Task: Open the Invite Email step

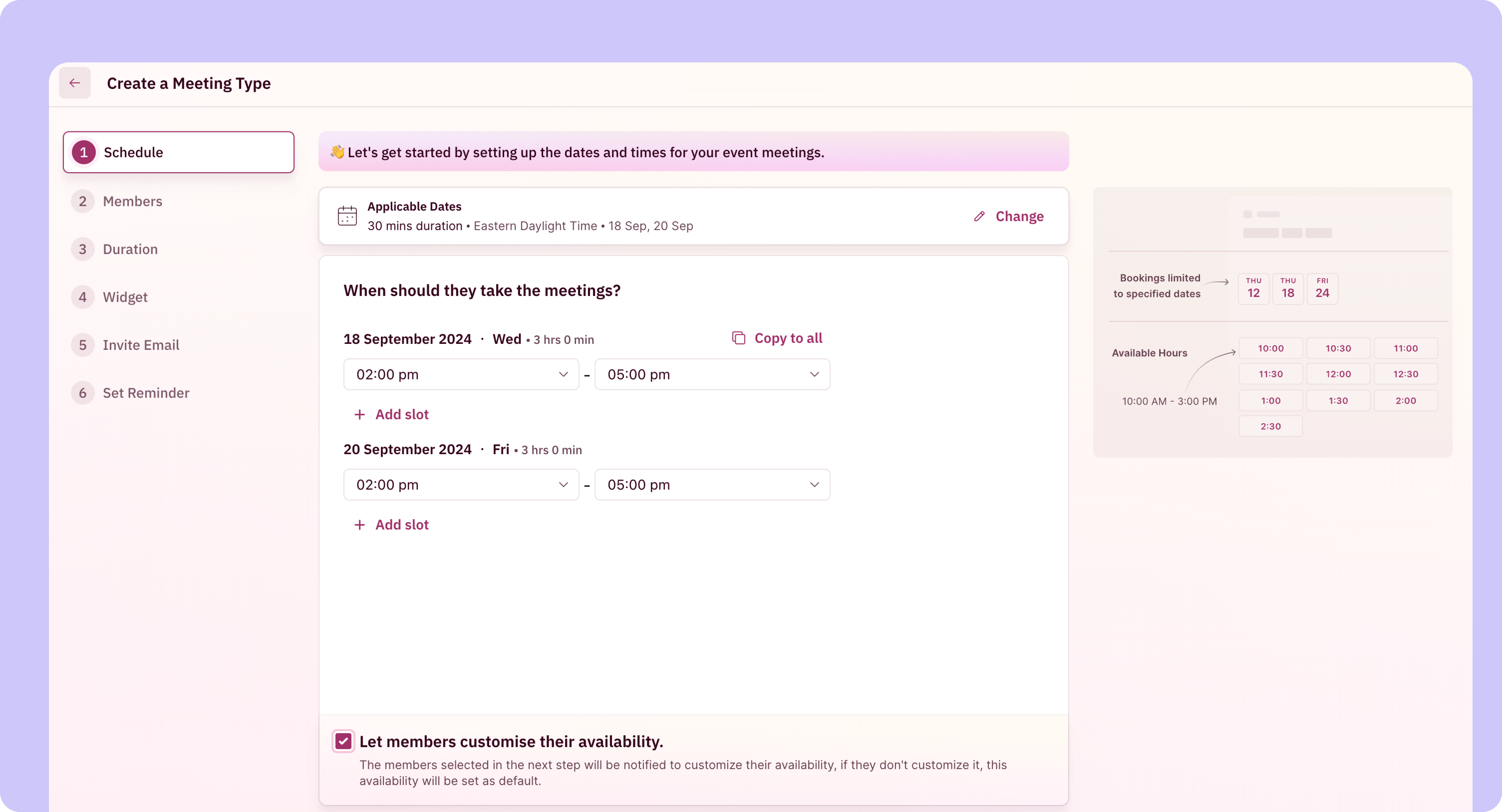Action: coord(141,345)
